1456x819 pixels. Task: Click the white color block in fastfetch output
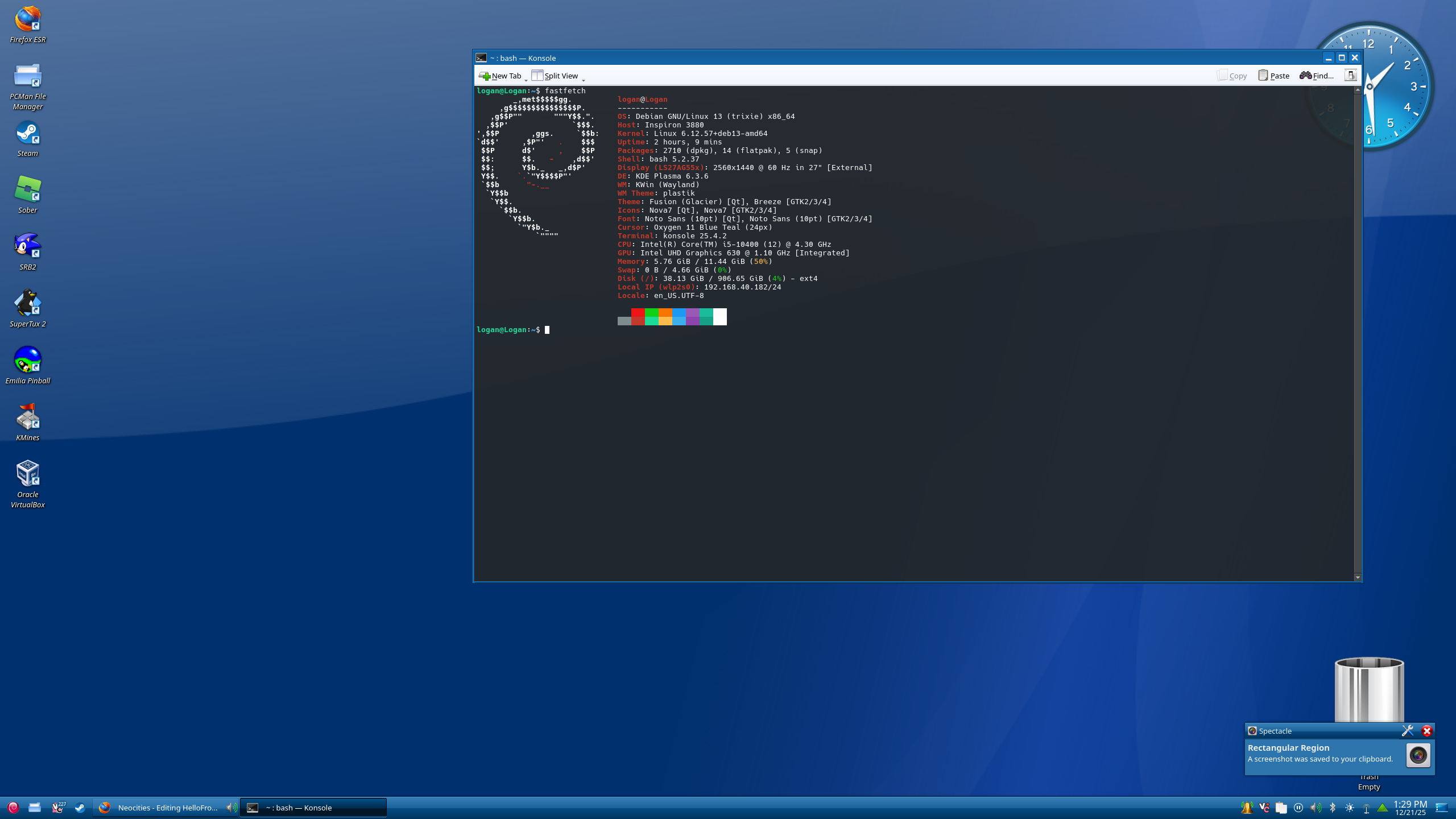coord(719,316)
